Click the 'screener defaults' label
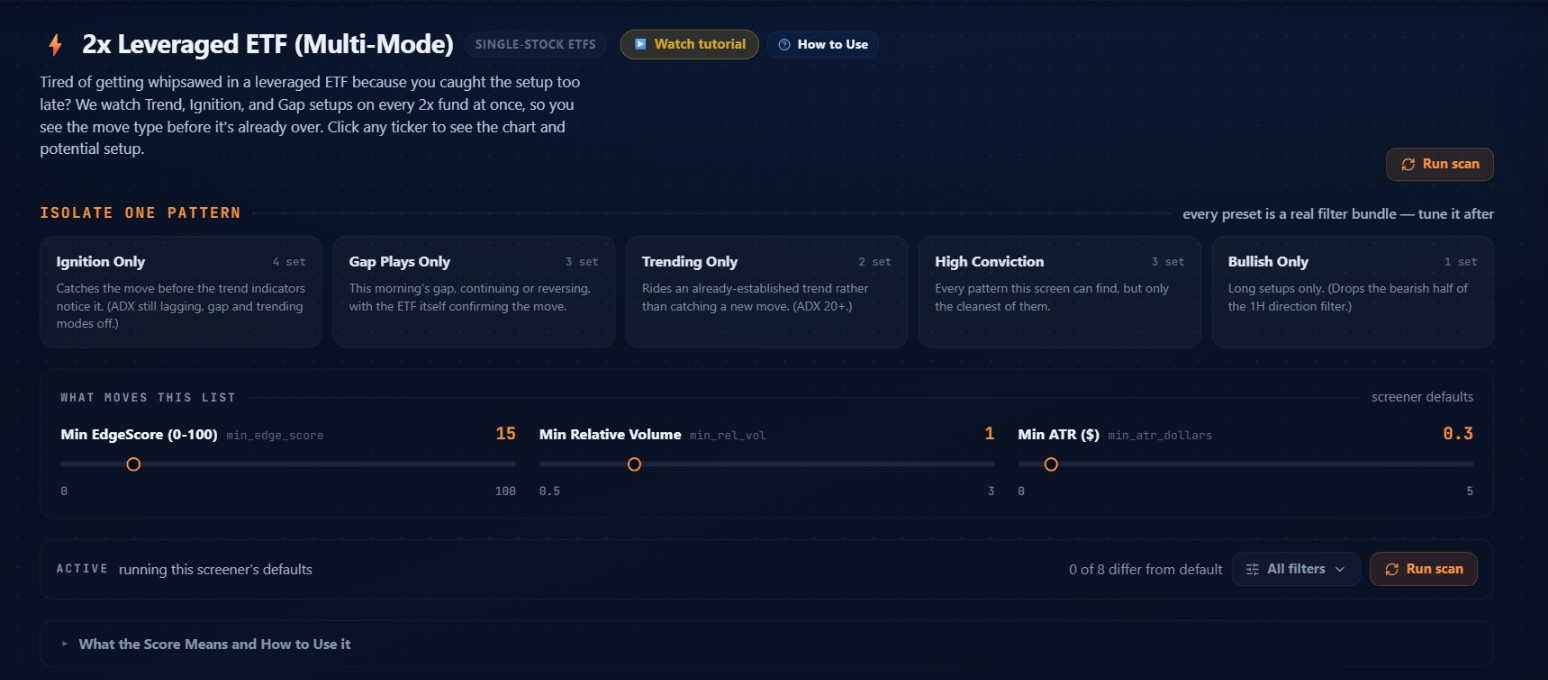 coord(1422,397)
